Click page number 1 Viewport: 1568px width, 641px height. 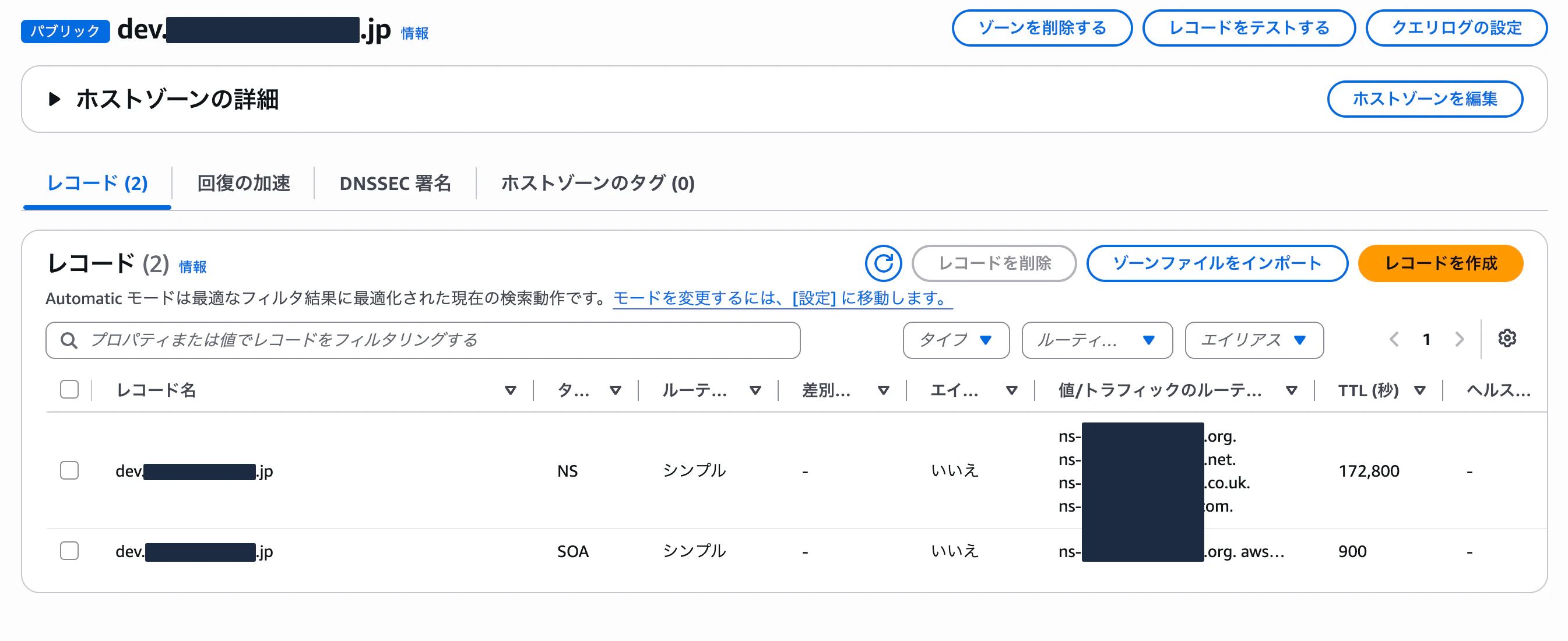1426,340
